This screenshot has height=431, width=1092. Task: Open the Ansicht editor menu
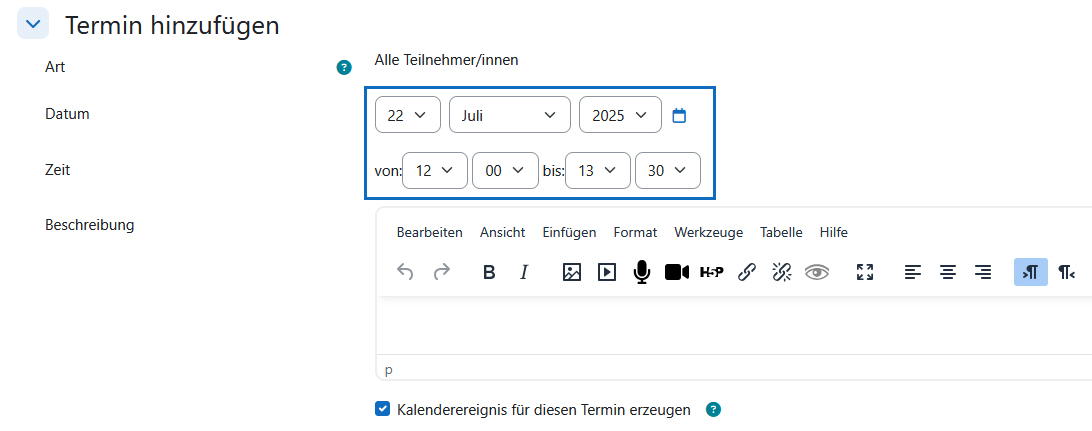click(503, 233)
